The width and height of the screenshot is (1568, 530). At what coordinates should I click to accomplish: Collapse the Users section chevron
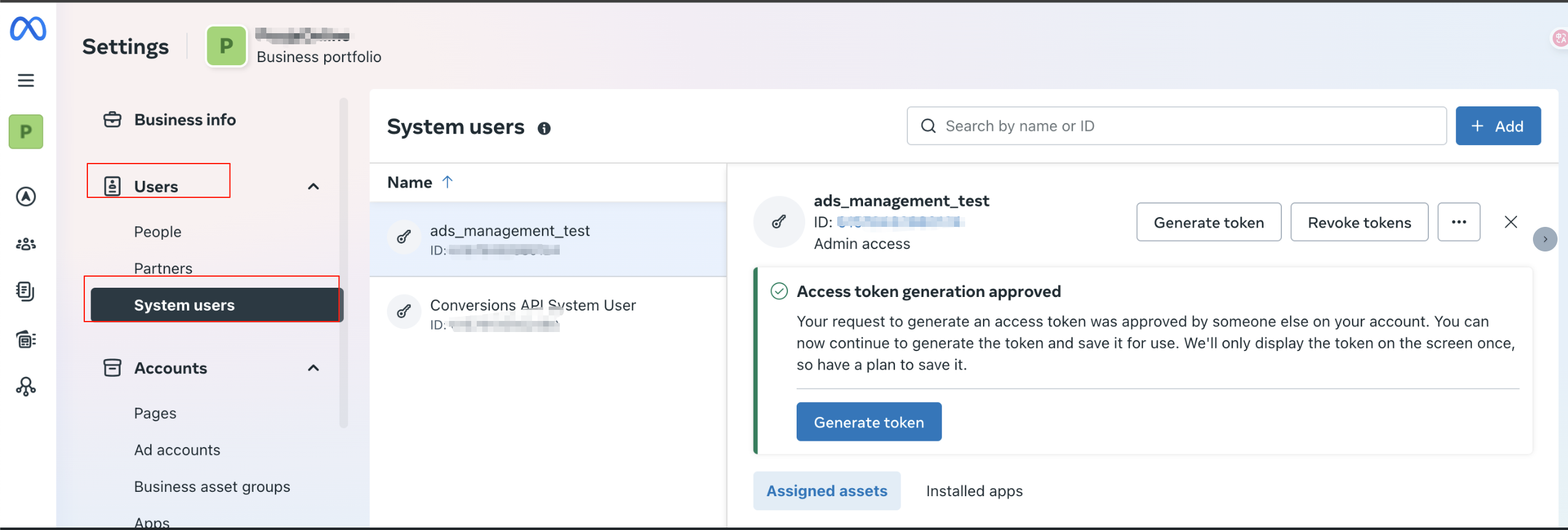click(313, 186)
